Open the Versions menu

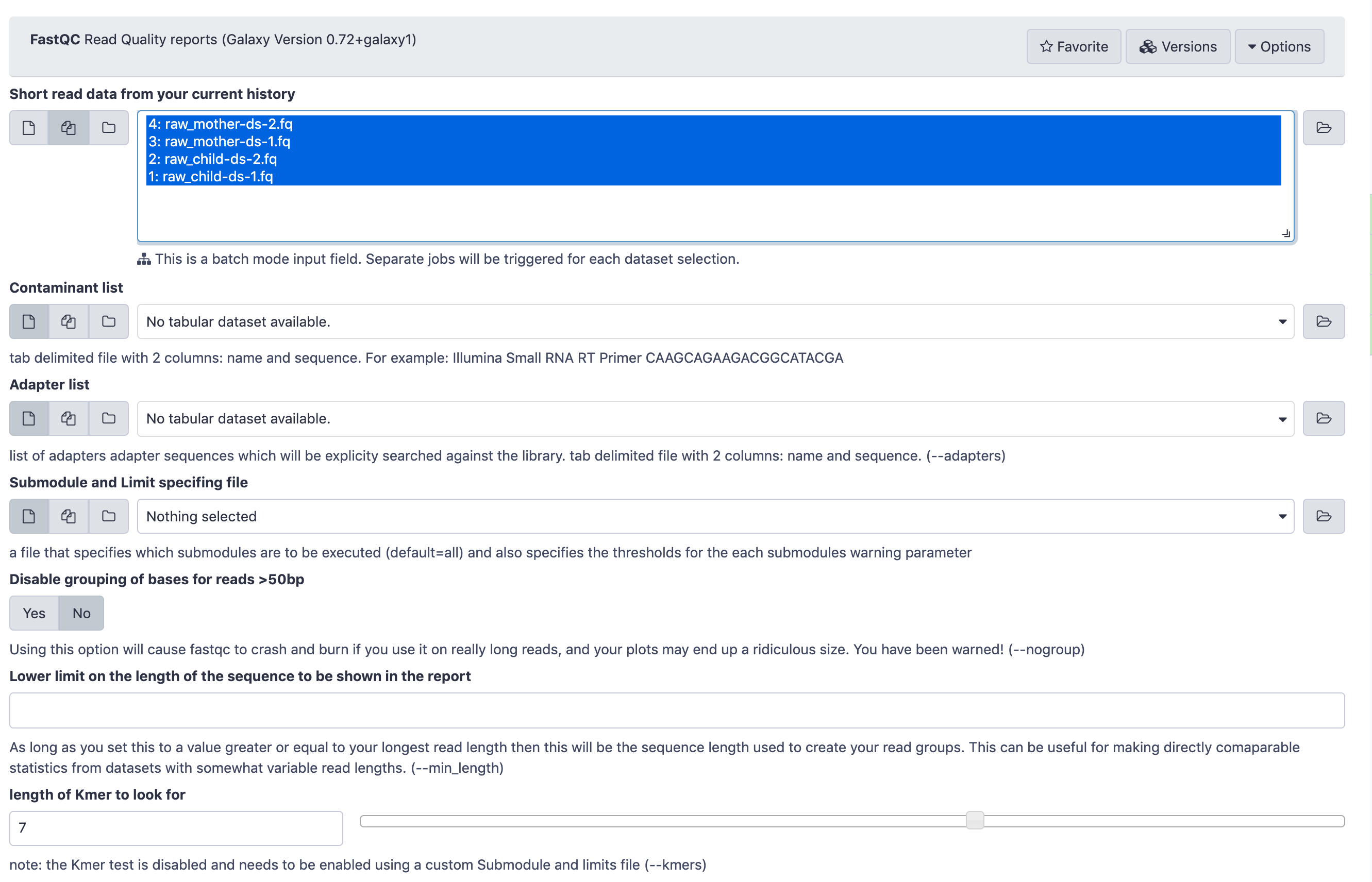1178,46
